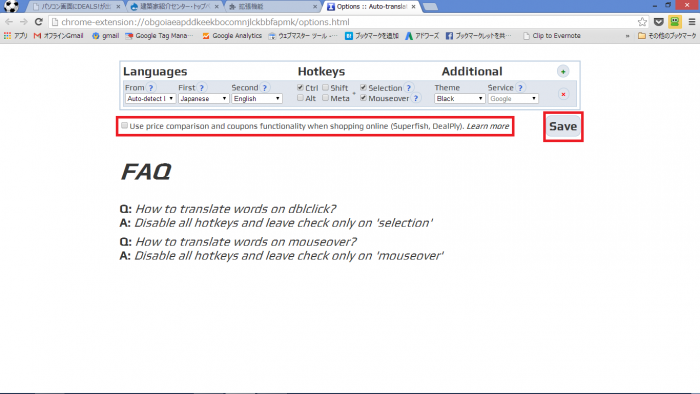Screen dimensions: 700x394
Task: Open Facebook ブックマークレット bookmark
Action: (479, 36)
